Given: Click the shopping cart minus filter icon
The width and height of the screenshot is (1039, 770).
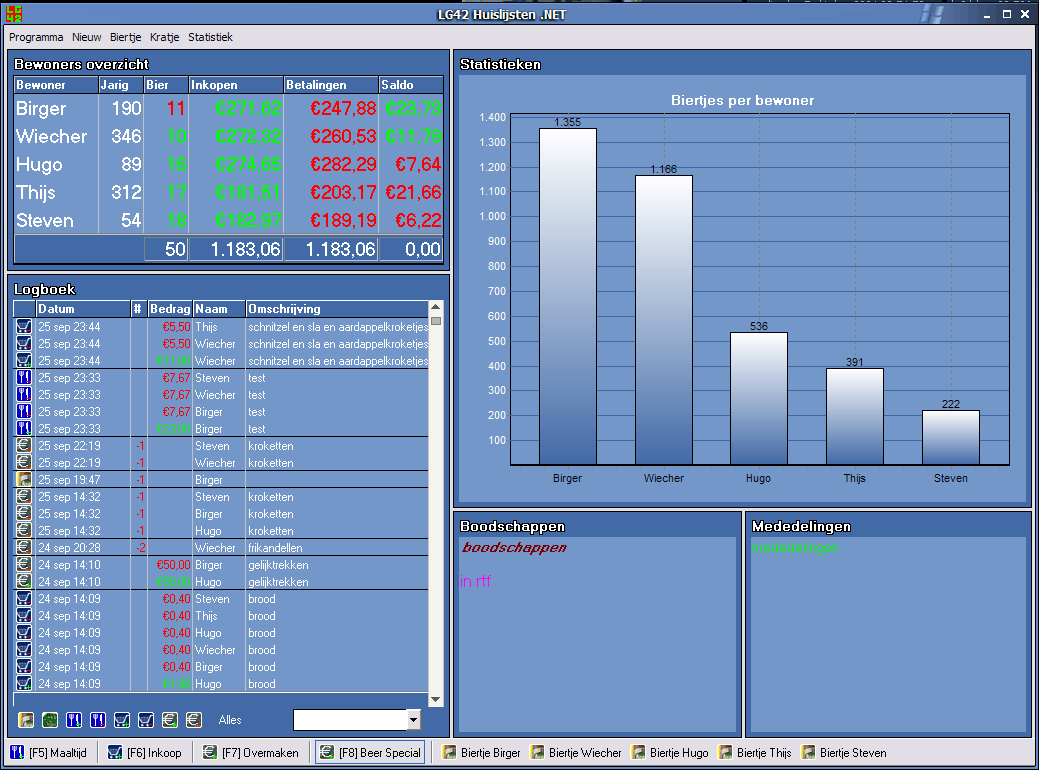Looking at the screenshot, I should 146,720.
